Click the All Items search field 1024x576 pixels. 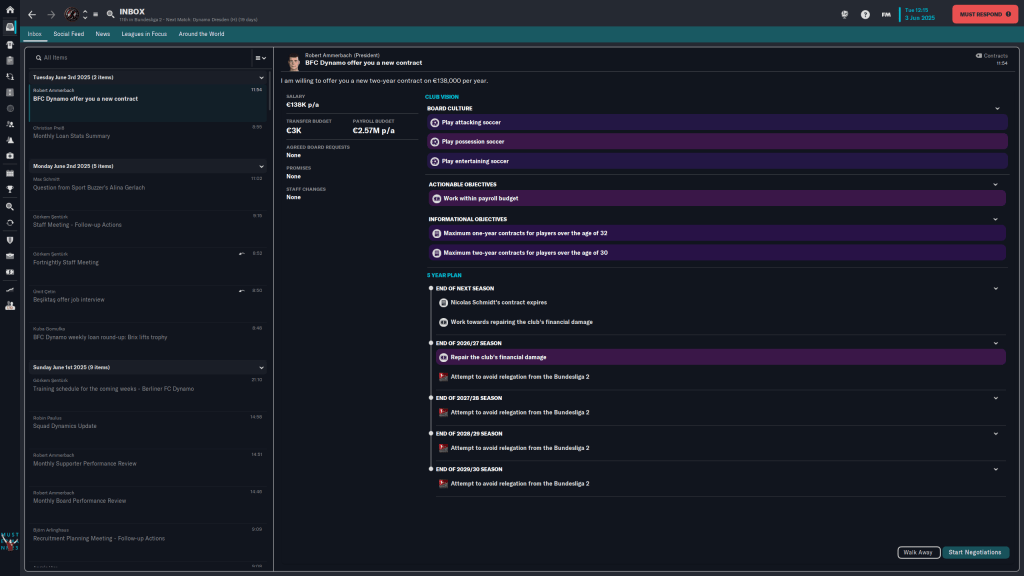[x=140, y=58]
